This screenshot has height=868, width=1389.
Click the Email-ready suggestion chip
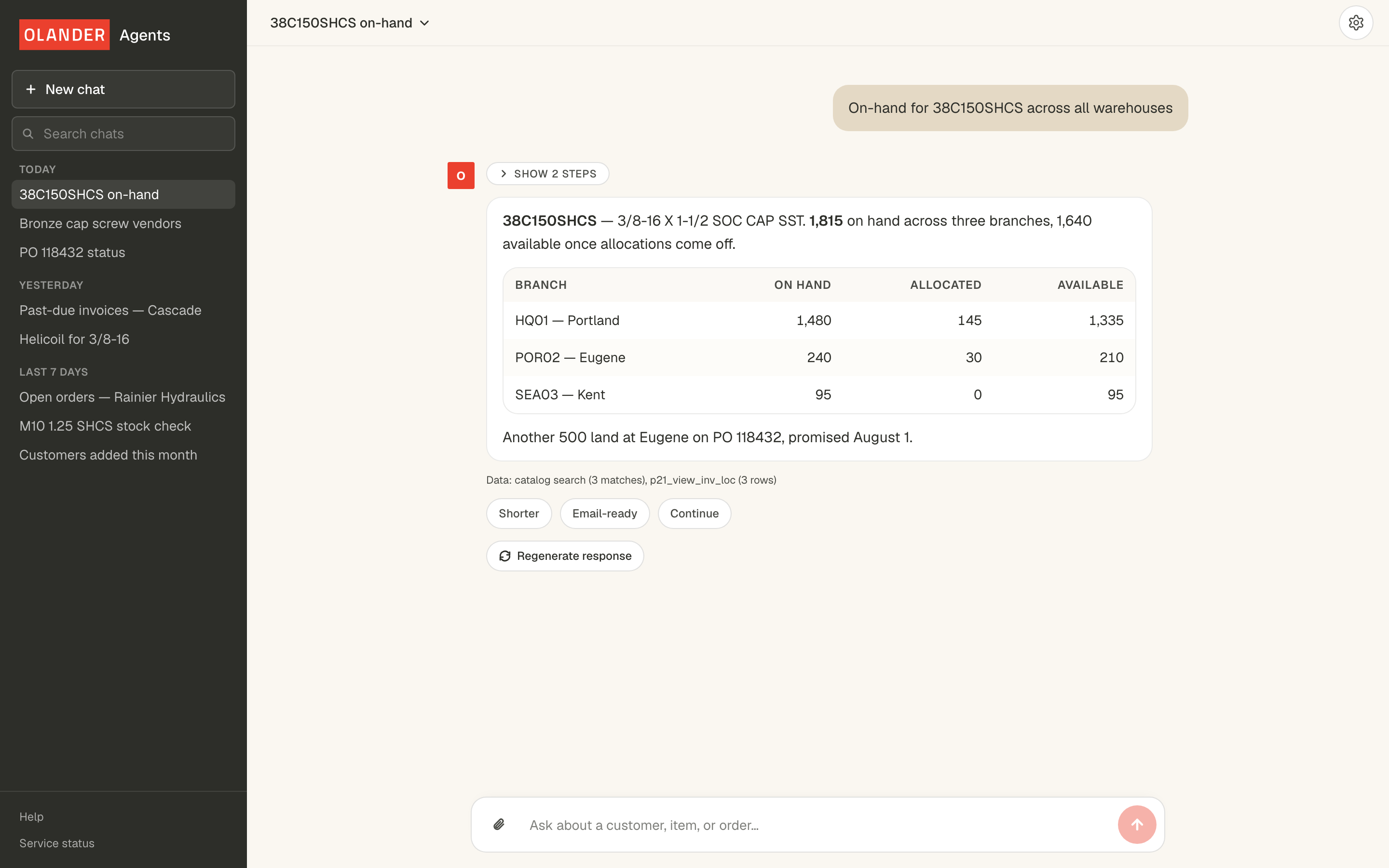[604, 513]
